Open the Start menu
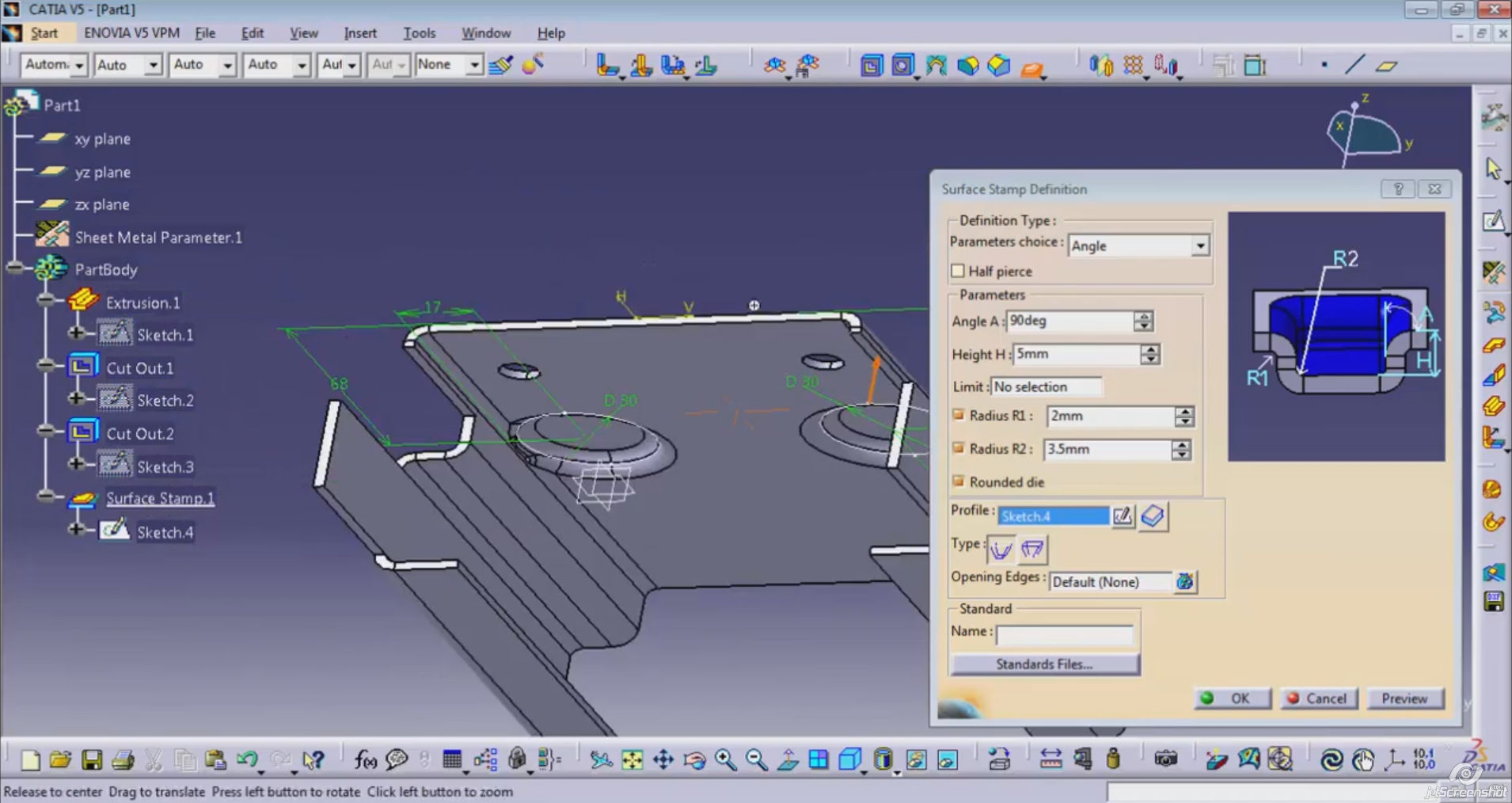Viewport: 1512px width, 803px height. [44, 33]
